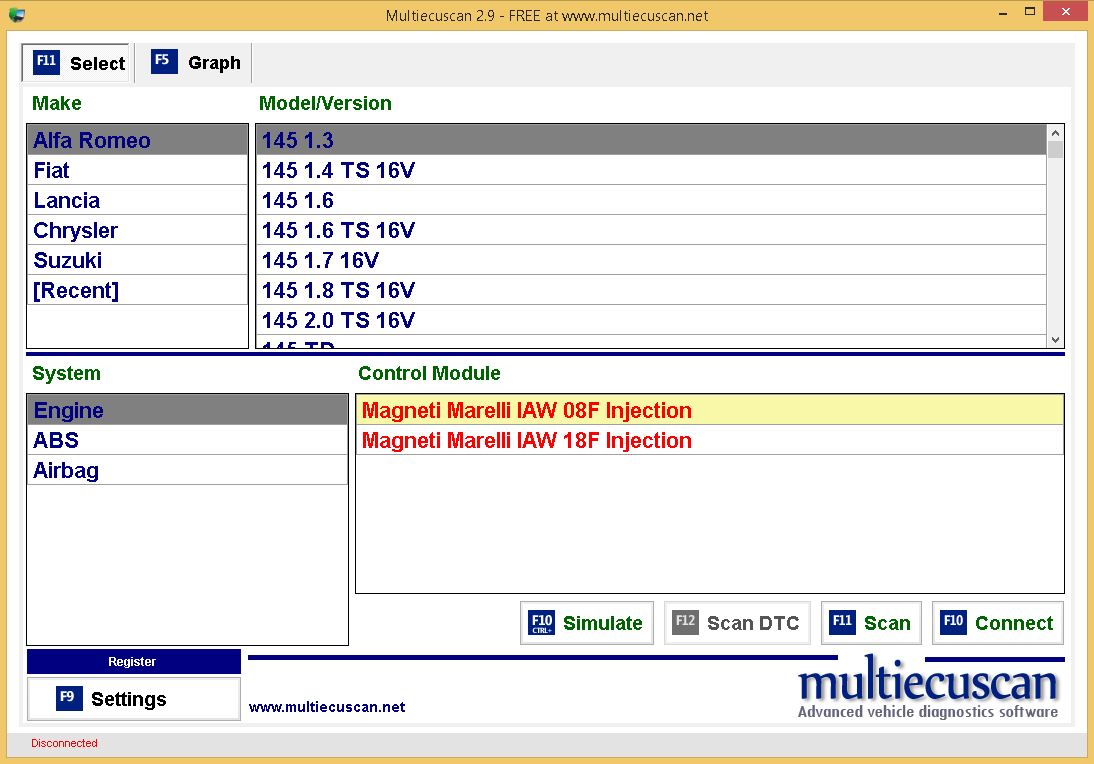
Task: Click the F9 key badge next to Settings
Action: point(68,698)
